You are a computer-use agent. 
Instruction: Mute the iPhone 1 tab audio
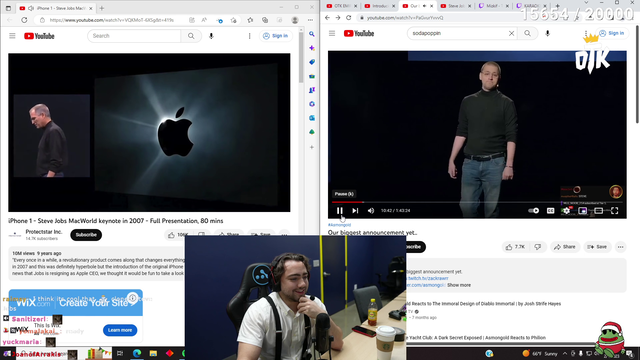coord(31,8)
